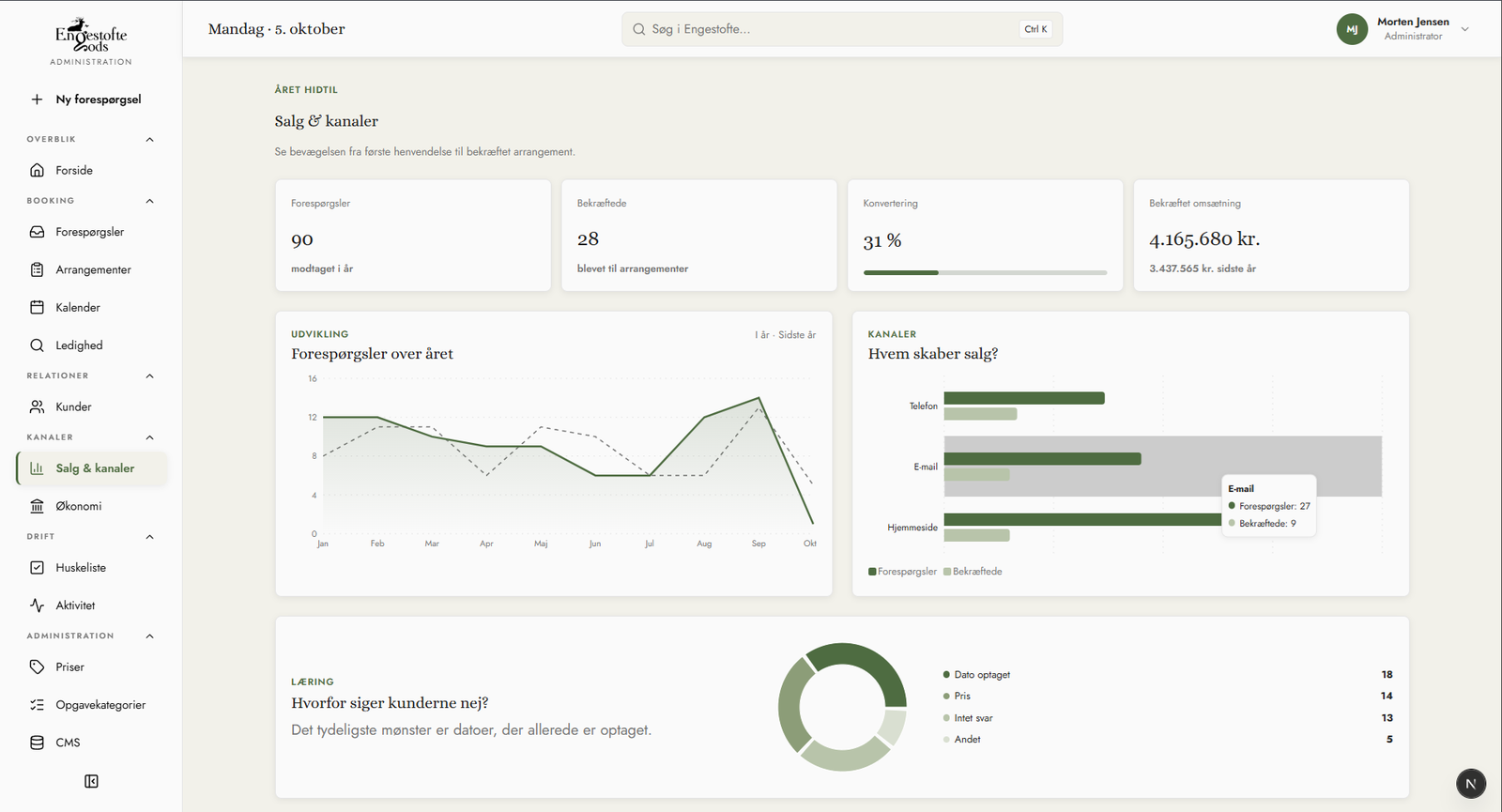The height and width of the screenshot is (812, 1502).
Task: Click the Hjemmeside Bekræftede light bar
Action: click(977, 535)
